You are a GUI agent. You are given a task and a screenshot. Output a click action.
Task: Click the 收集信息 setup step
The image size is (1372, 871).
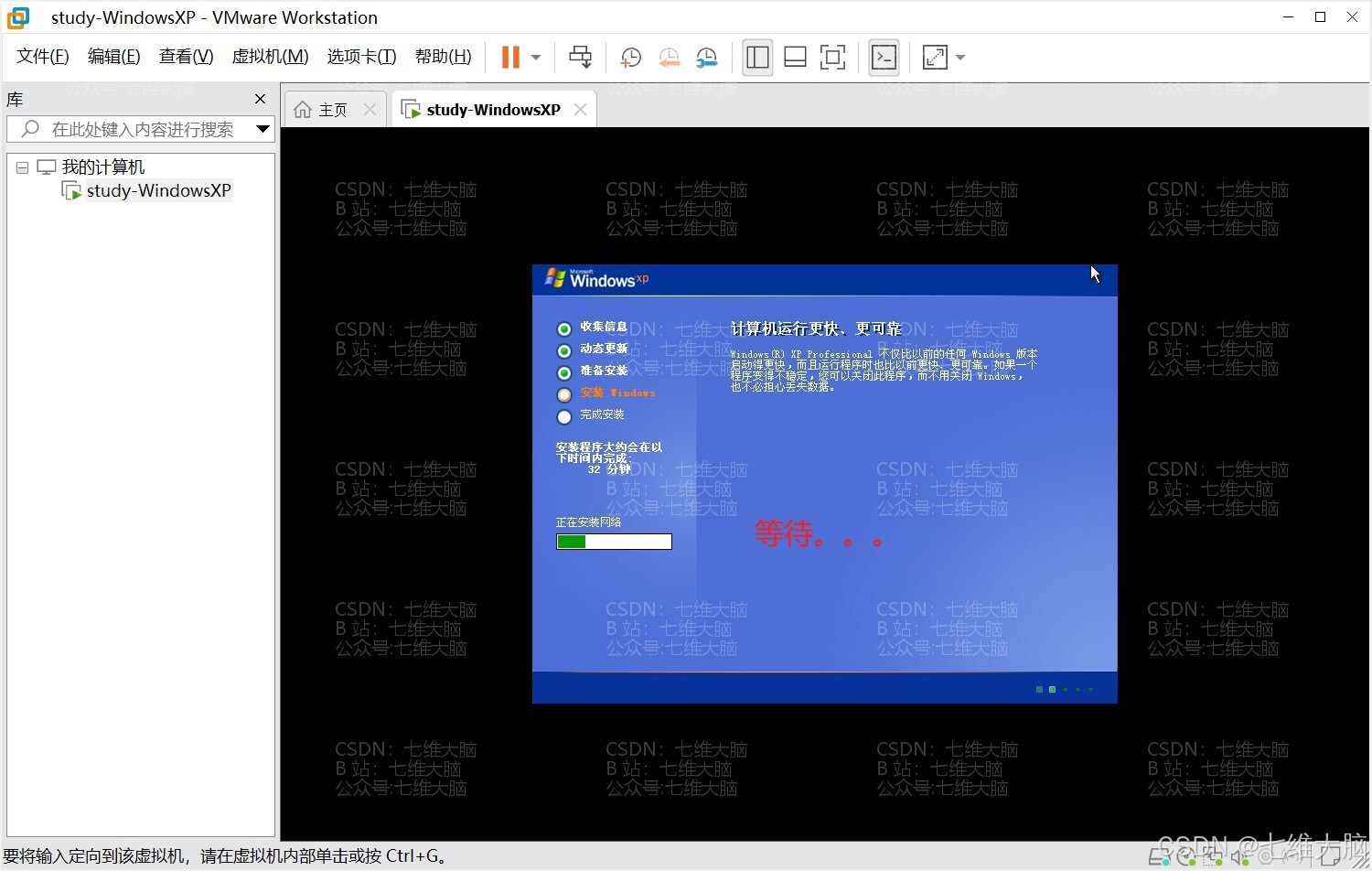[x=603, y=328]
